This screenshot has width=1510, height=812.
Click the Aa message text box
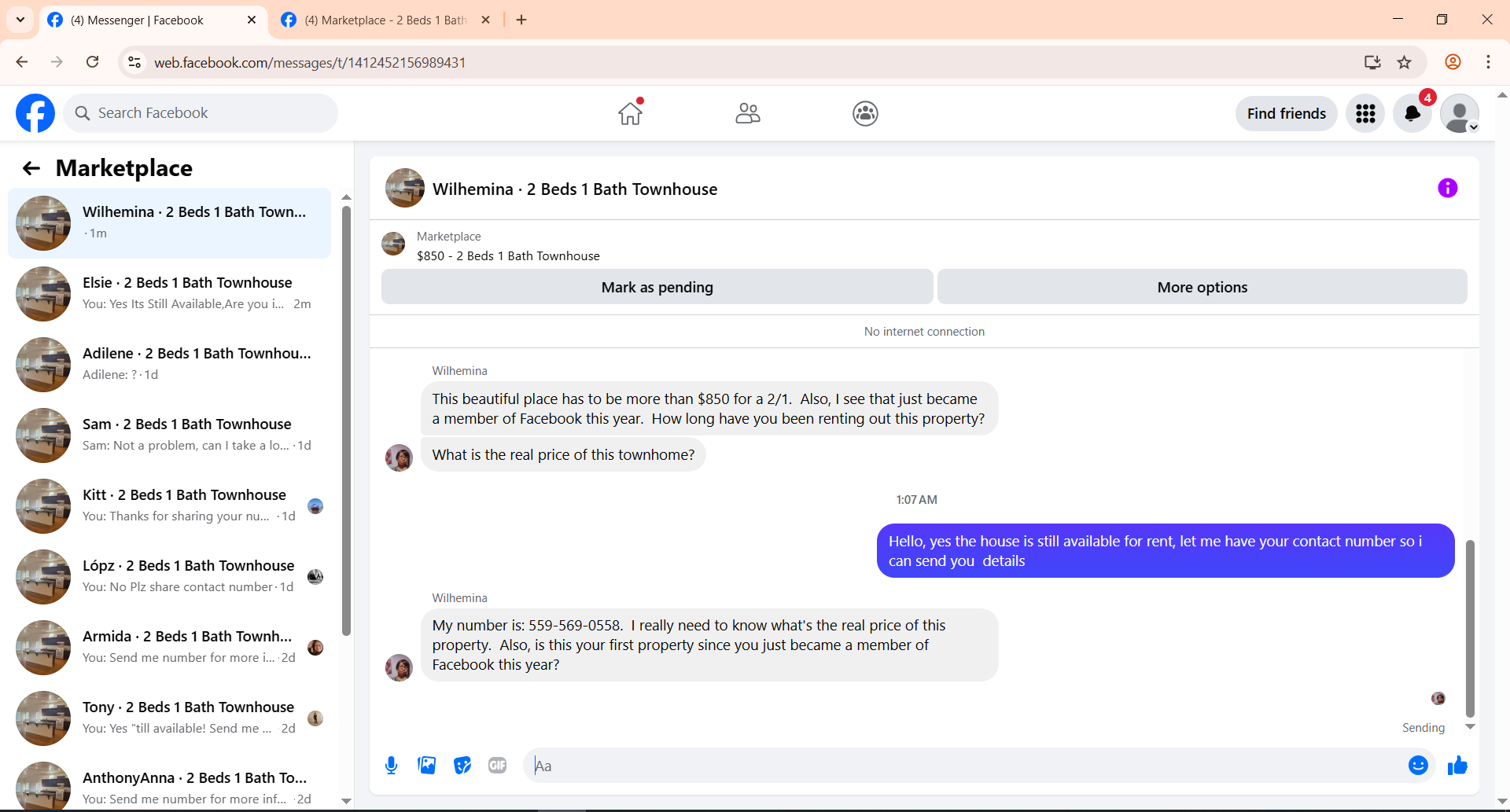[965, 765]
